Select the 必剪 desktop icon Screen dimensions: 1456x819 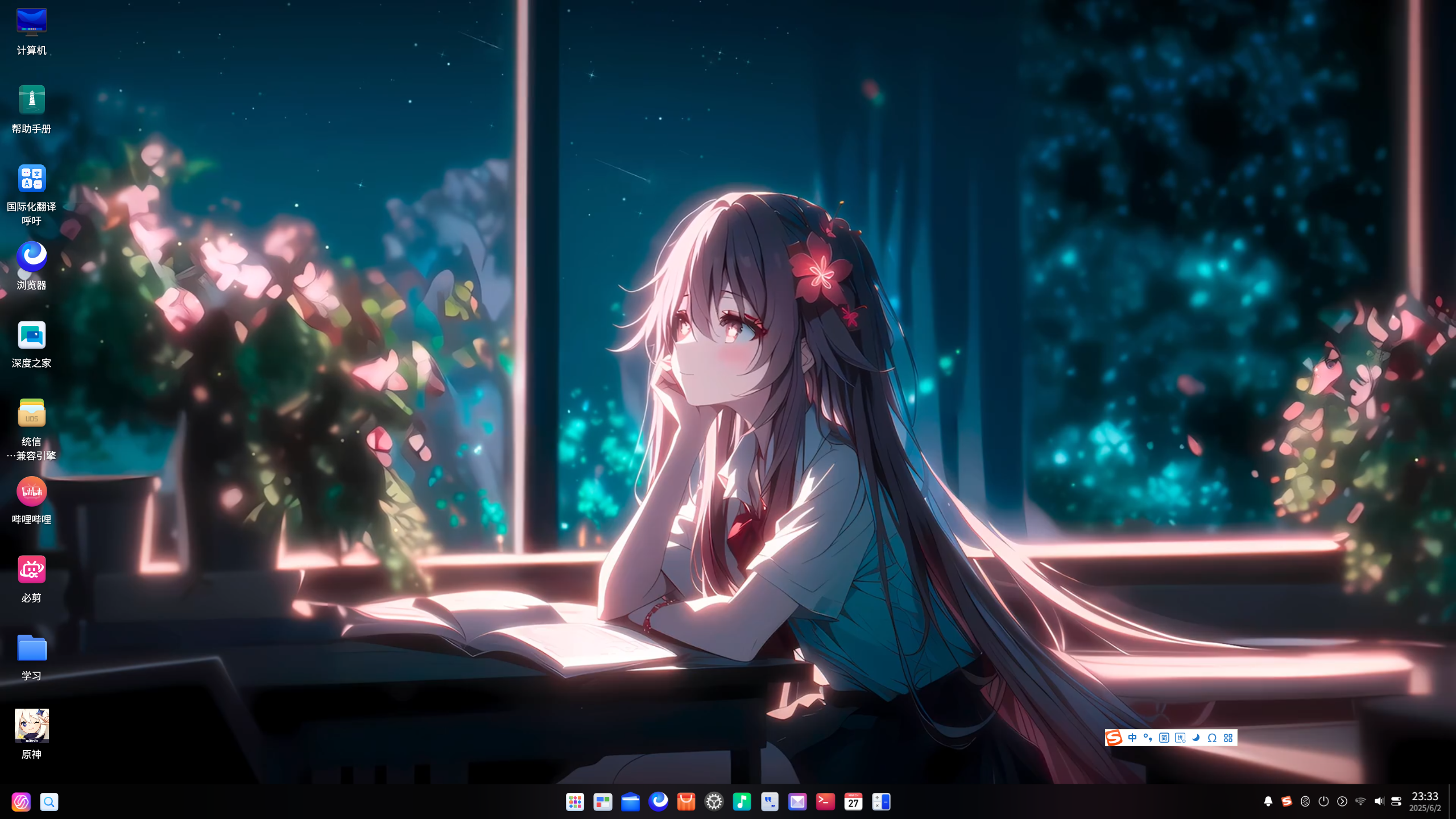click(31, 578)
